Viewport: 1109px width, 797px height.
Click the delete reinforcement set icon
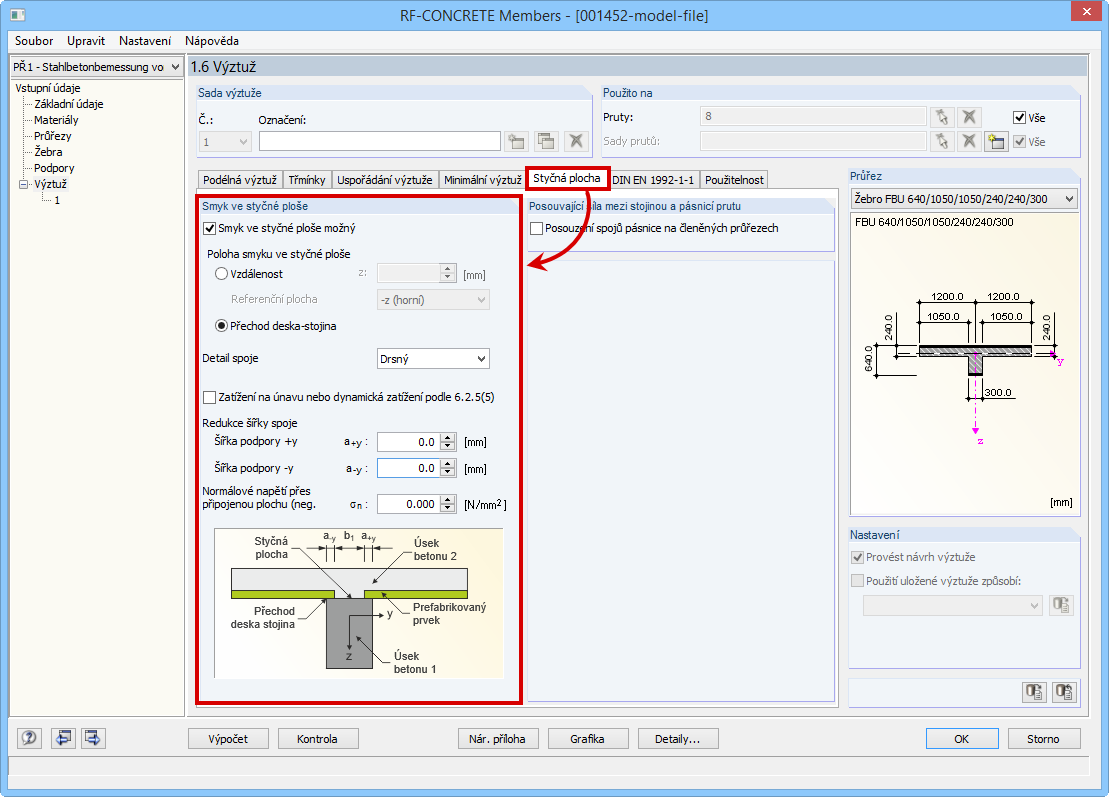576,141
